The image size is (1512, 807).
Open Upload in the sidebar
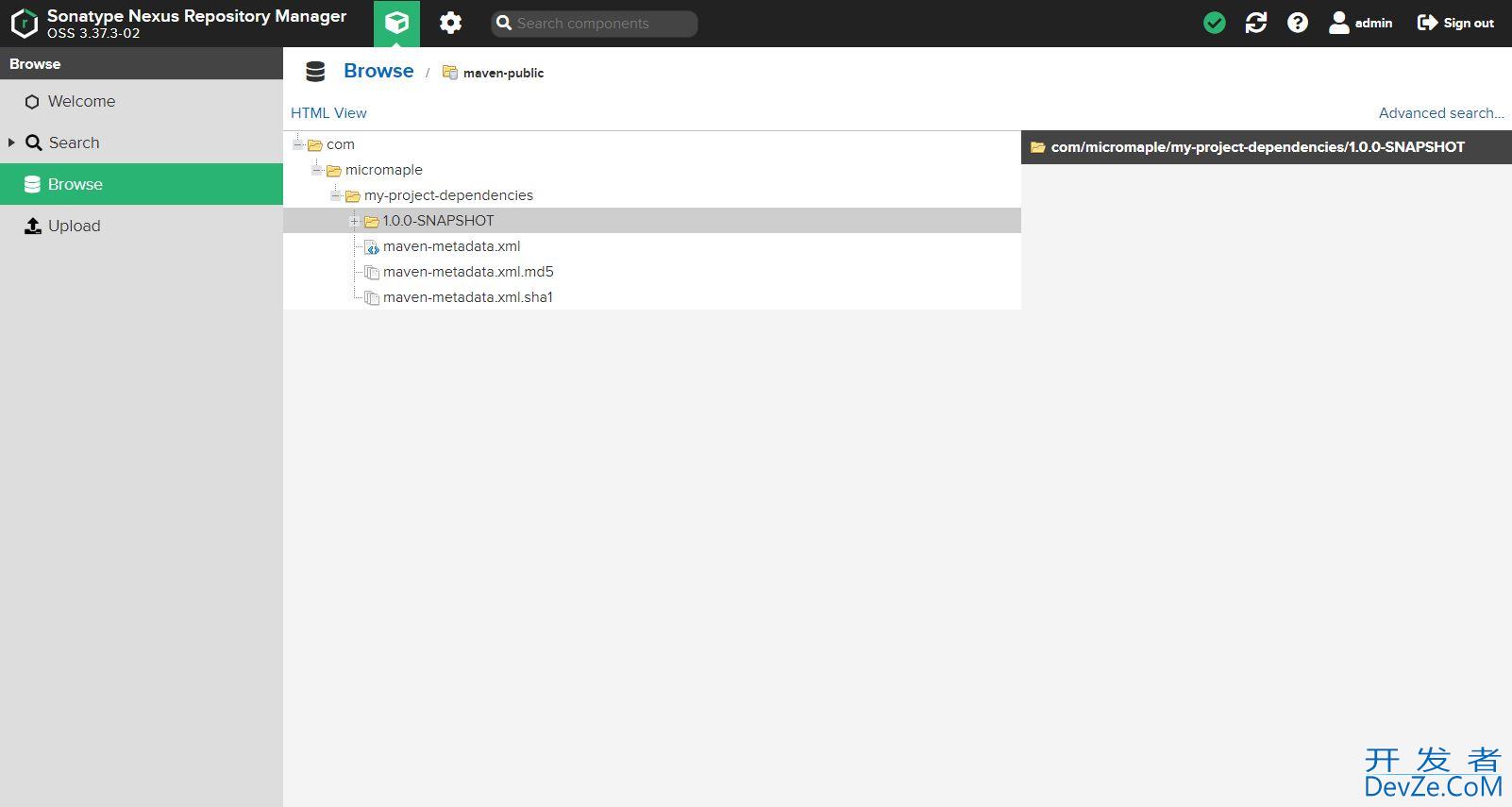pos(142,226)
